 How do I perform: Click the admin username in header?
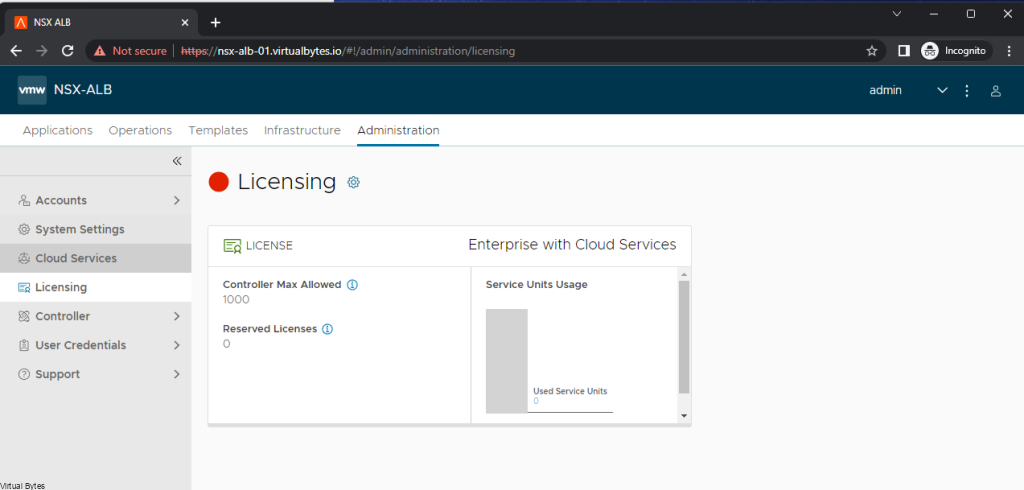(885, 90)
